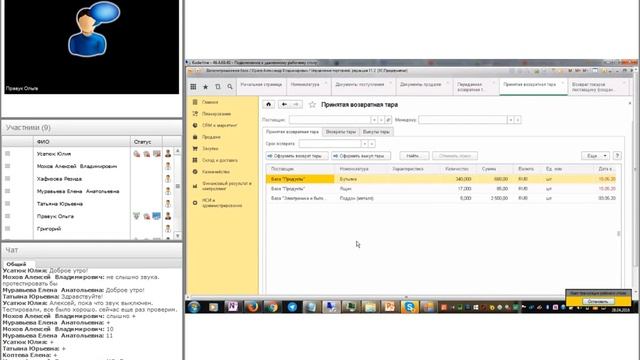Add Принятая возвратная тара to favorites star
Screen dimensions: 640x360
tap(312, 105)
